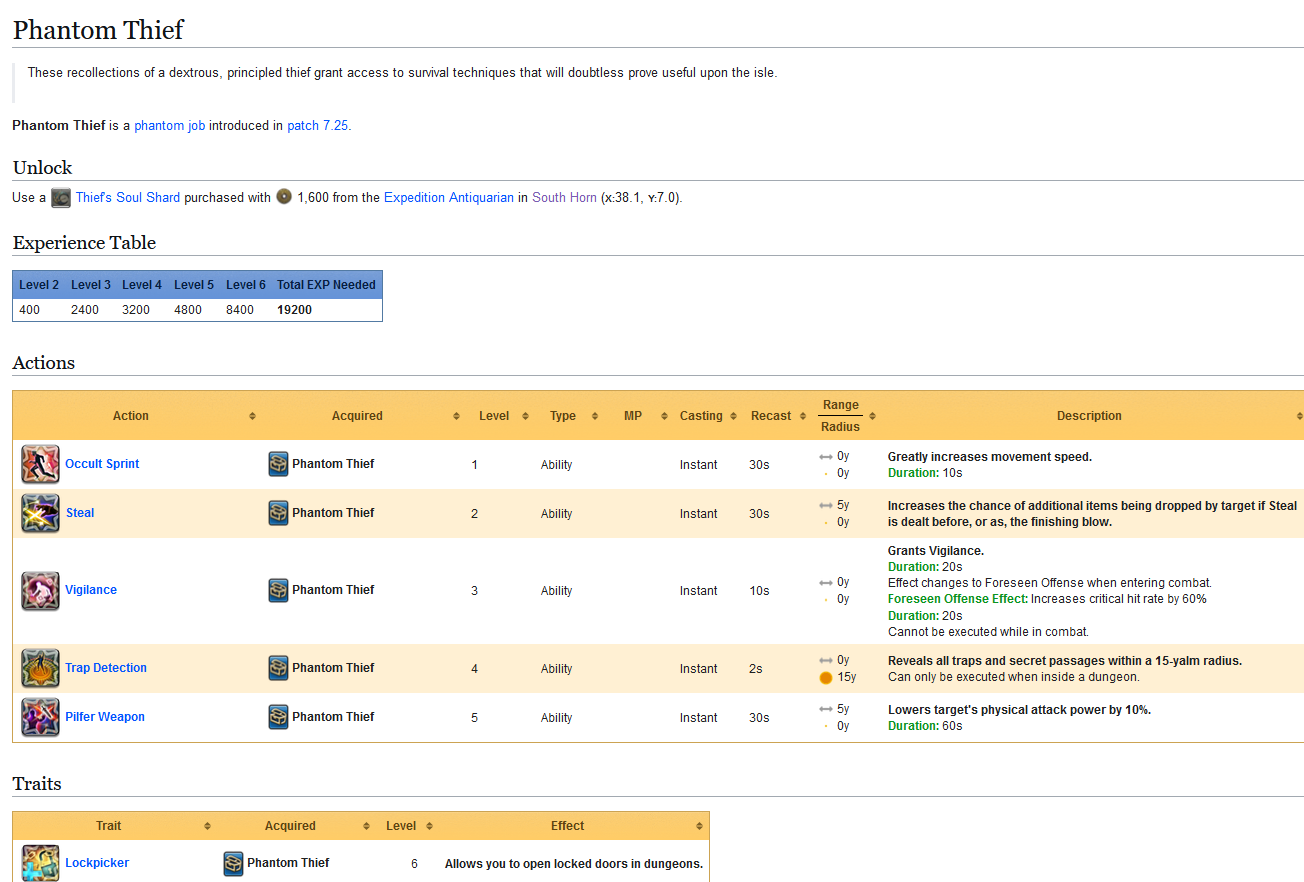This screenshot has width=1304, height=882.
Task: Click the Vigilance action icon
Action: click(41, 590)
